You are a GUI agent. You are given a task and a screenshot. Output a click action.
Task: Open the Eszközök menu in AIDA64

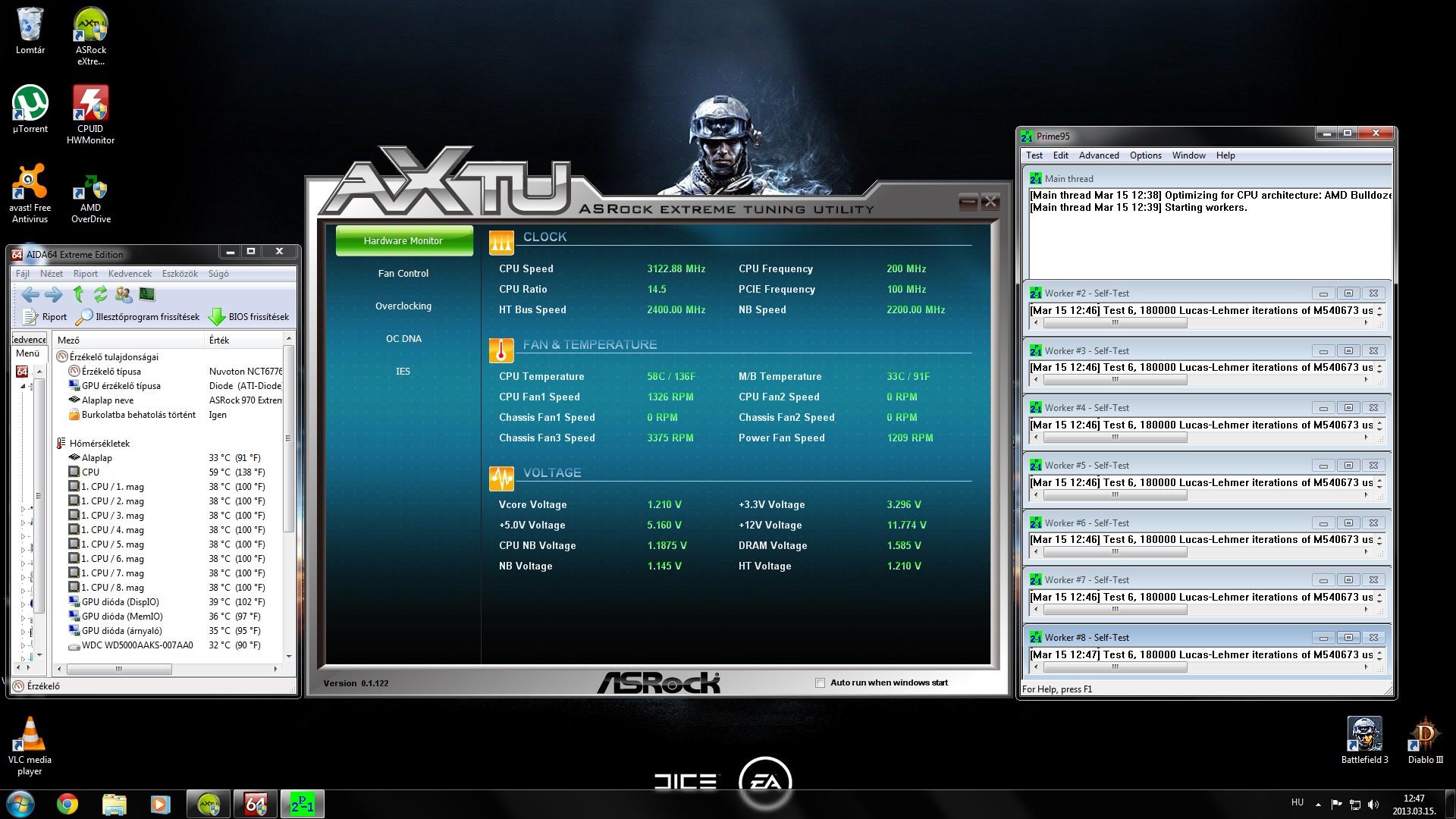180,274
